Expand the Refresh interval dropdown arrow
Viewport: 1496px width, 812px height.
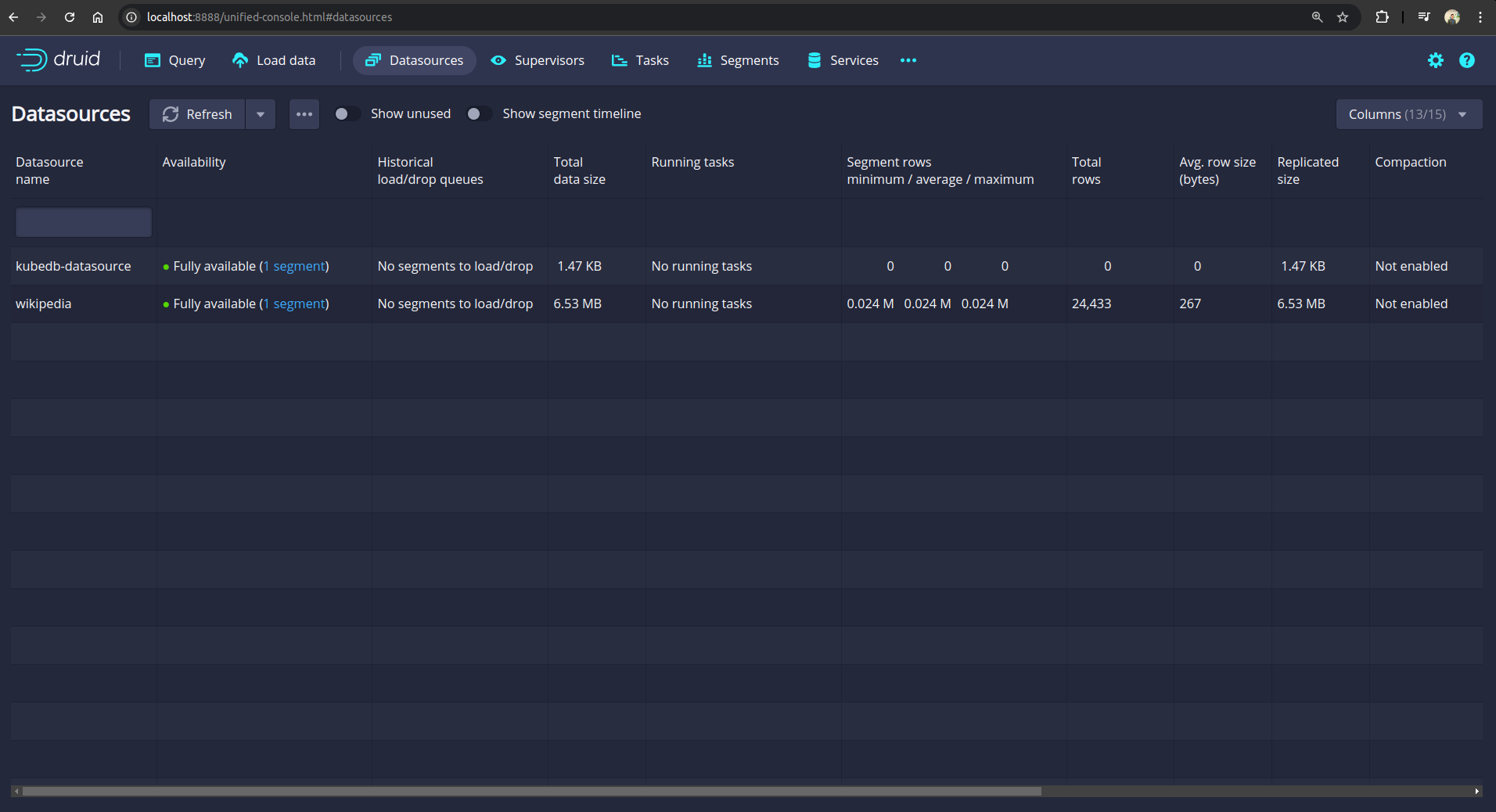pyautogui.click(x=261, y=114)
